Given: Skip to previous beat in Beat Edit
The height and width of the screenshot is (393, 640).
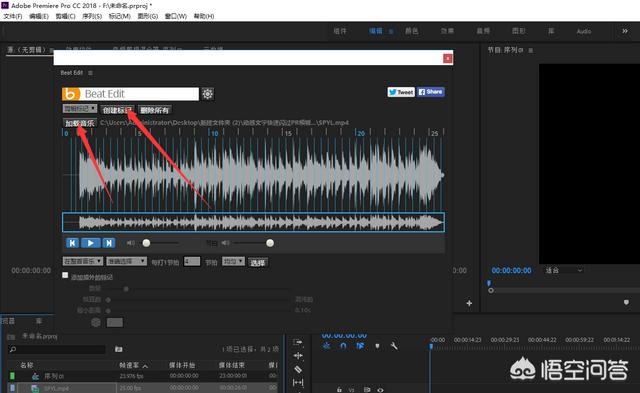Looking at the screenshot, I should (x=72, y=243).
